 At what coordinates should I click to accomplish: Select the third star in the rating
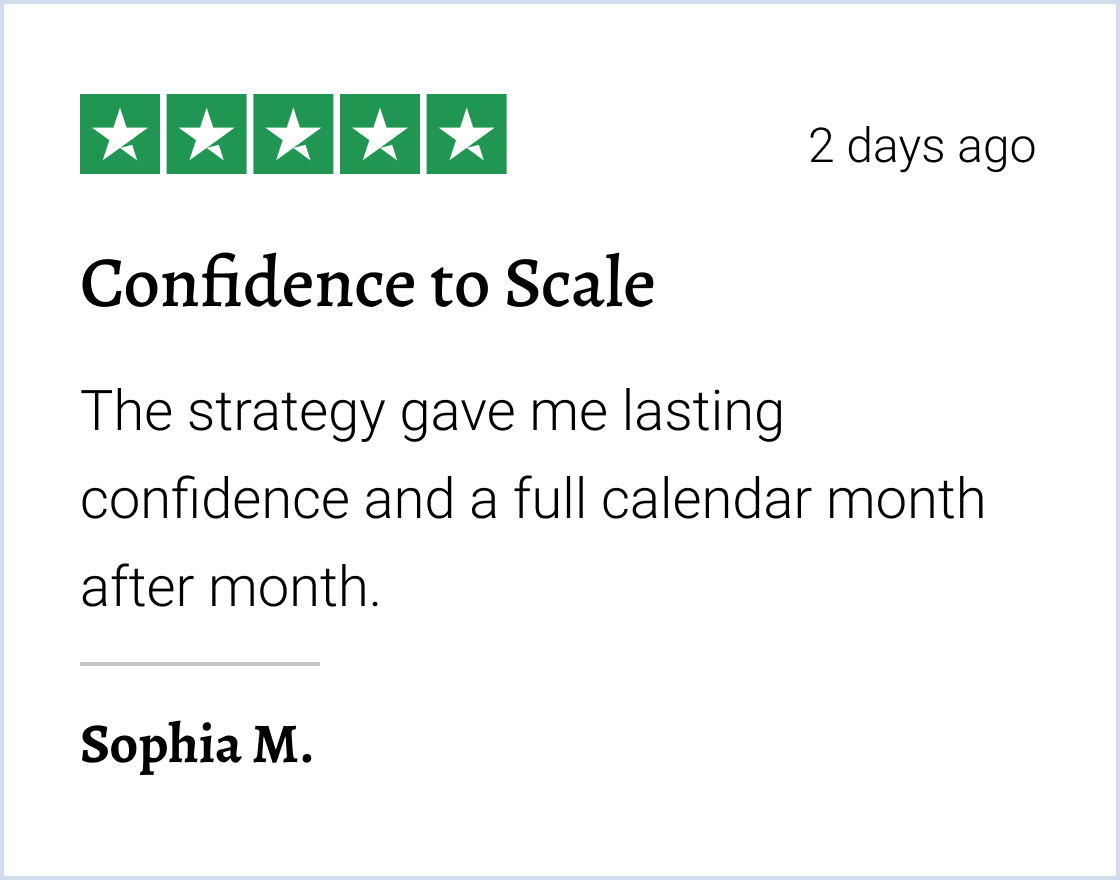click(293, 134)
